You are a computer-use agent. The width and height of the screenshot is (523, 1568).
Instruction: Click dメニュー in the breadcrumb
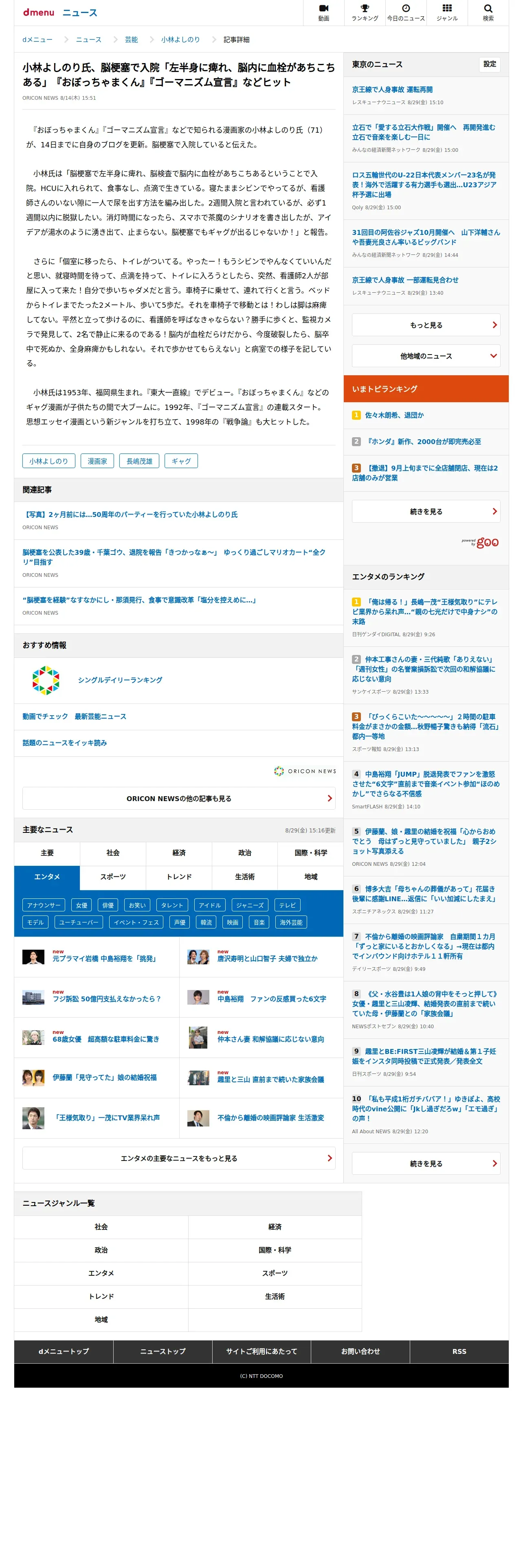pyautogui.click(x=38, y=39)
